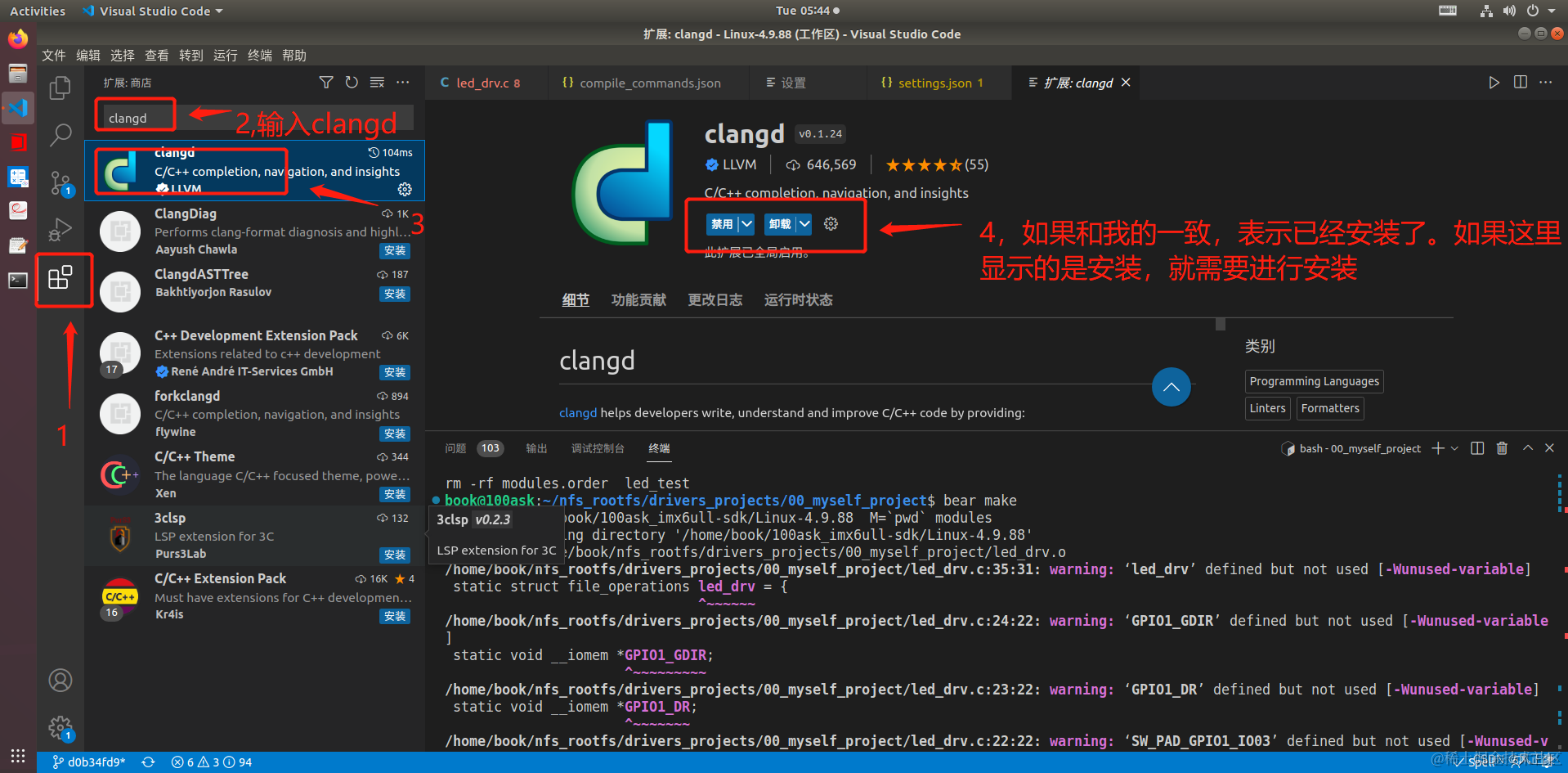Close the 扩展: clangd tab
1568x773 pixels.
click(x=1126, y=83)
